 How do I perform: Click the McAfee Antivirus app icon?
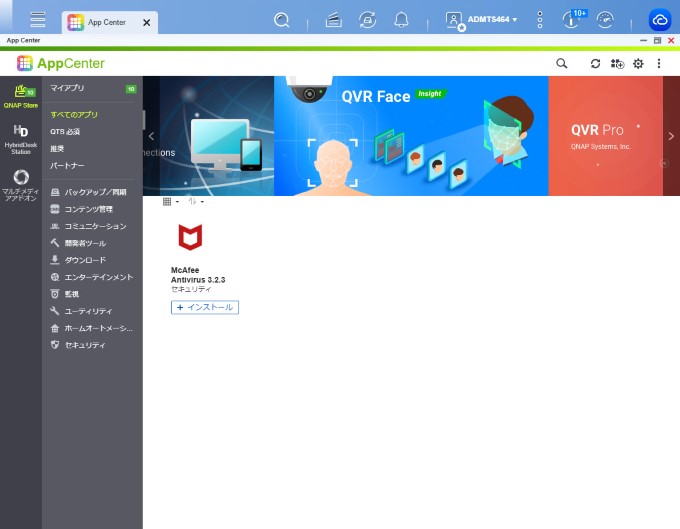click(190, 237)
